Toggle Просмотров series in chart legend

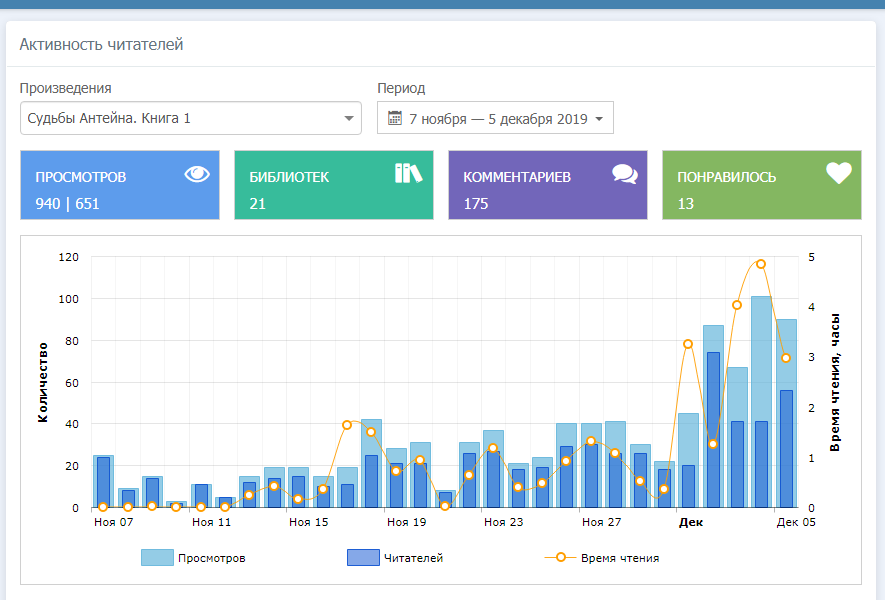coord(210,558)
